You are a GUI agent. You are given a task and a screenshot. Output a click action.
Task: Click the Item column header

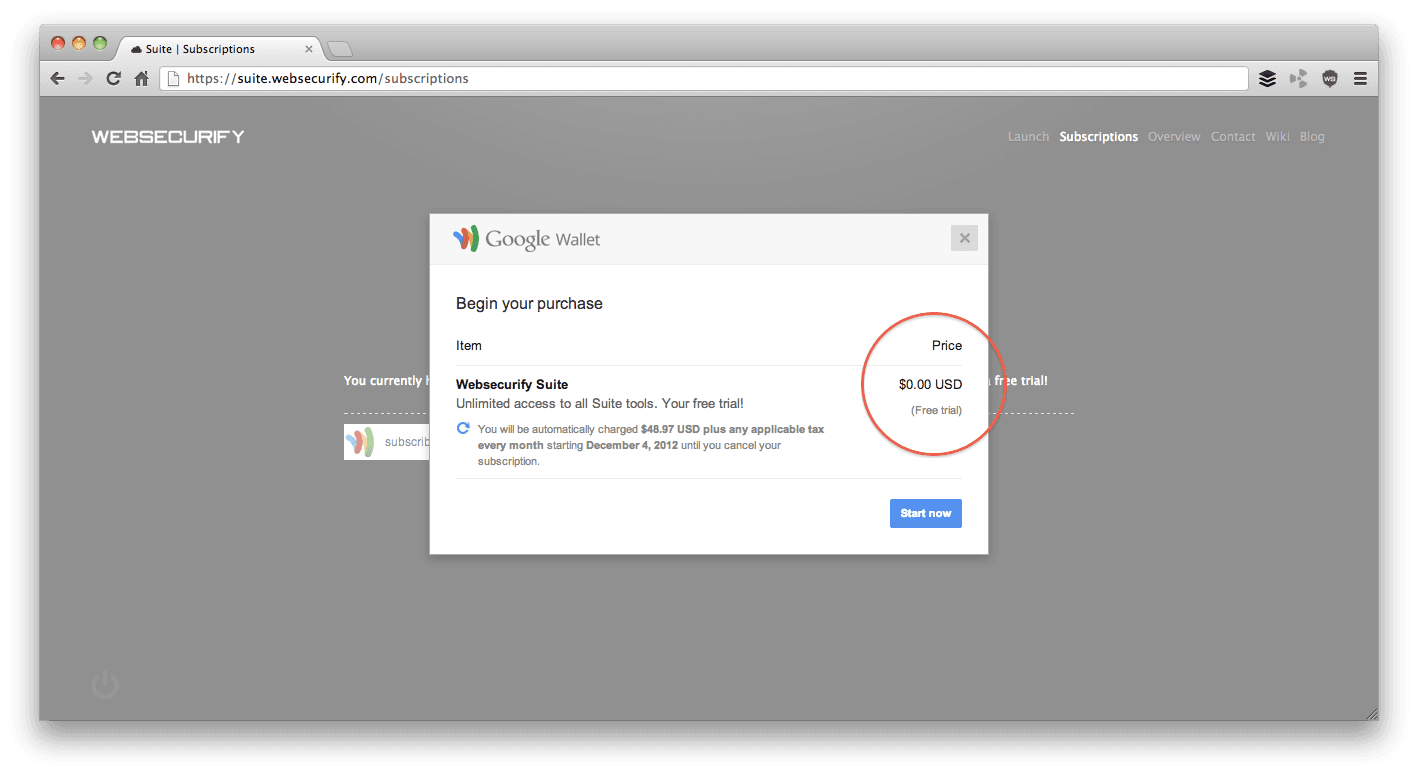pyautogui.click(x=469, y=345)
